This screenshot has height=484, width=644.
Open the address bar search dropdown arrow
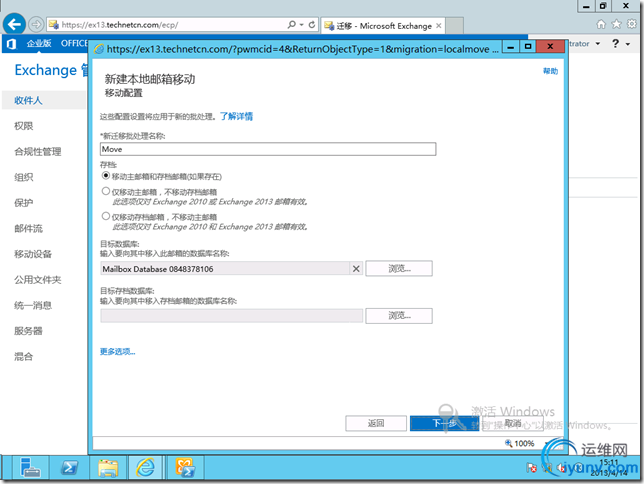(301, 25)
